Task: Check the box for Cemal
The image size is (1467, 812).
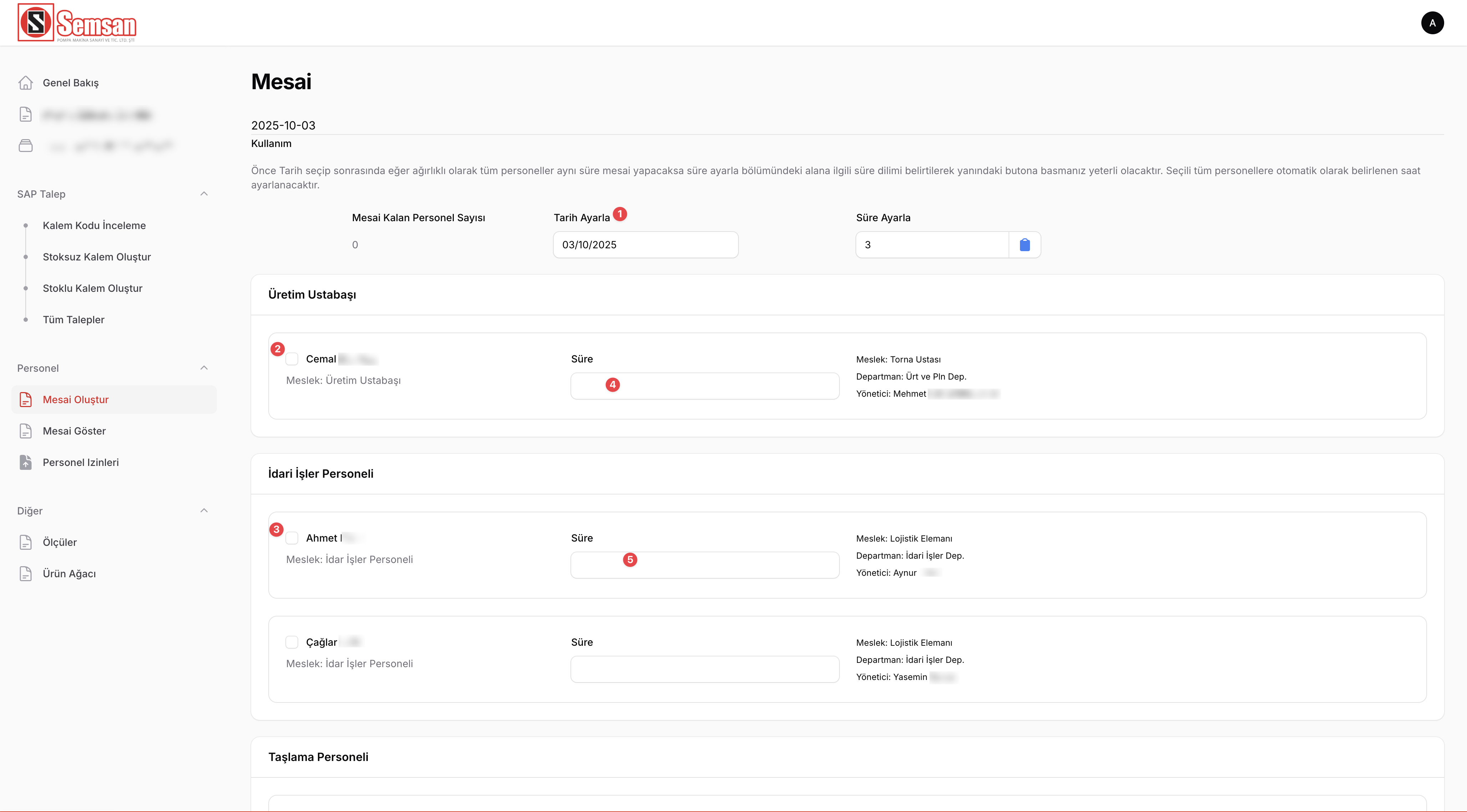Action: coord(292,359)
